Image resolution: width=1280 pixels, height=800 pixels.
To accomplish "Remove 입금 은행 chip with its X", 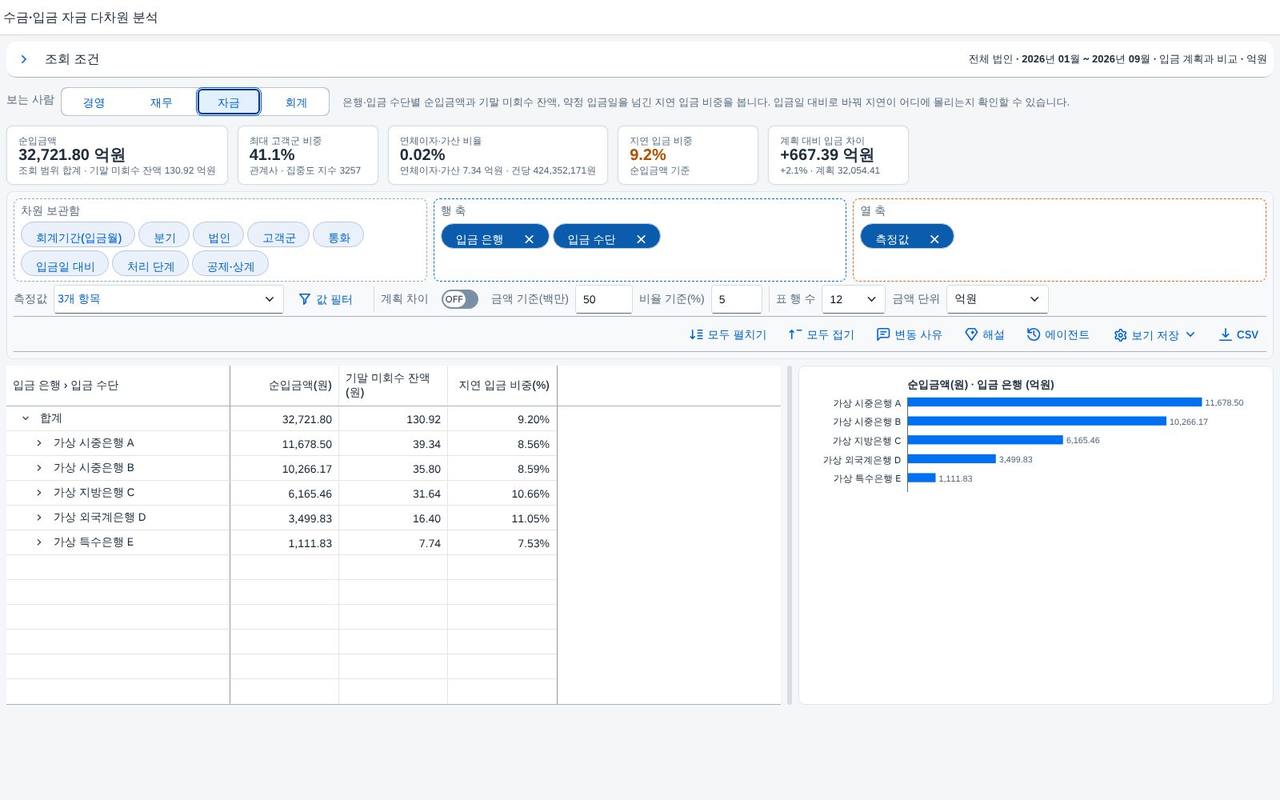I will tap(529, 239).
